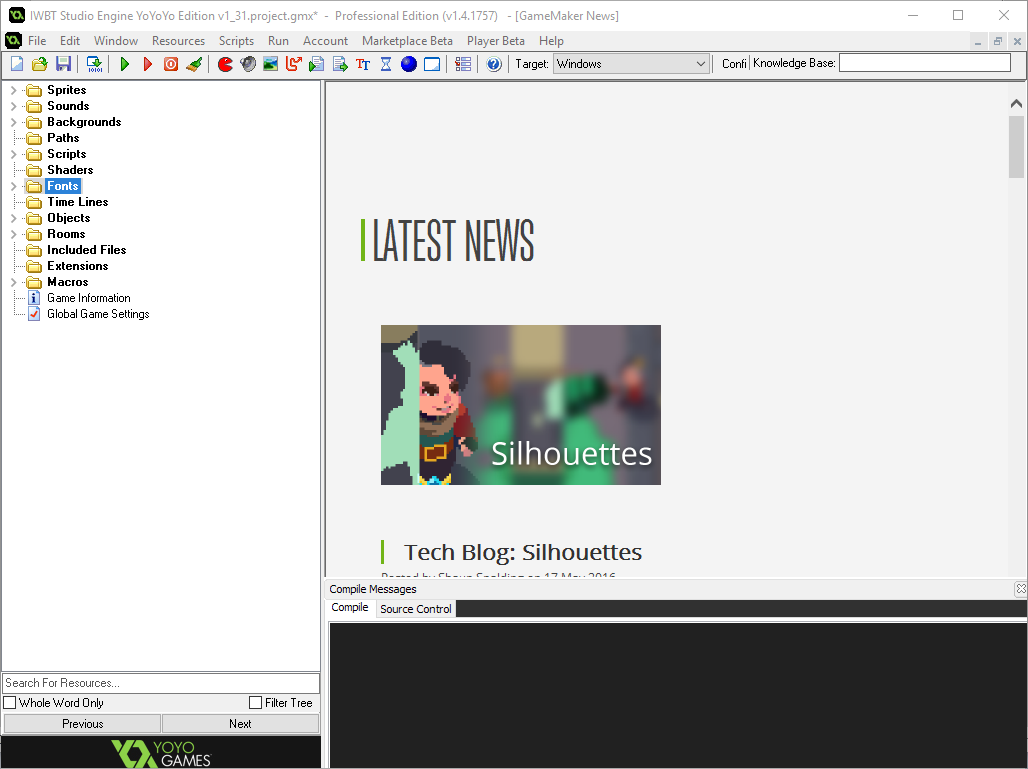The width and height of the screenshot is (1028, 769).
Task: Restore the inner GameMaker News window
Action: 997,41
